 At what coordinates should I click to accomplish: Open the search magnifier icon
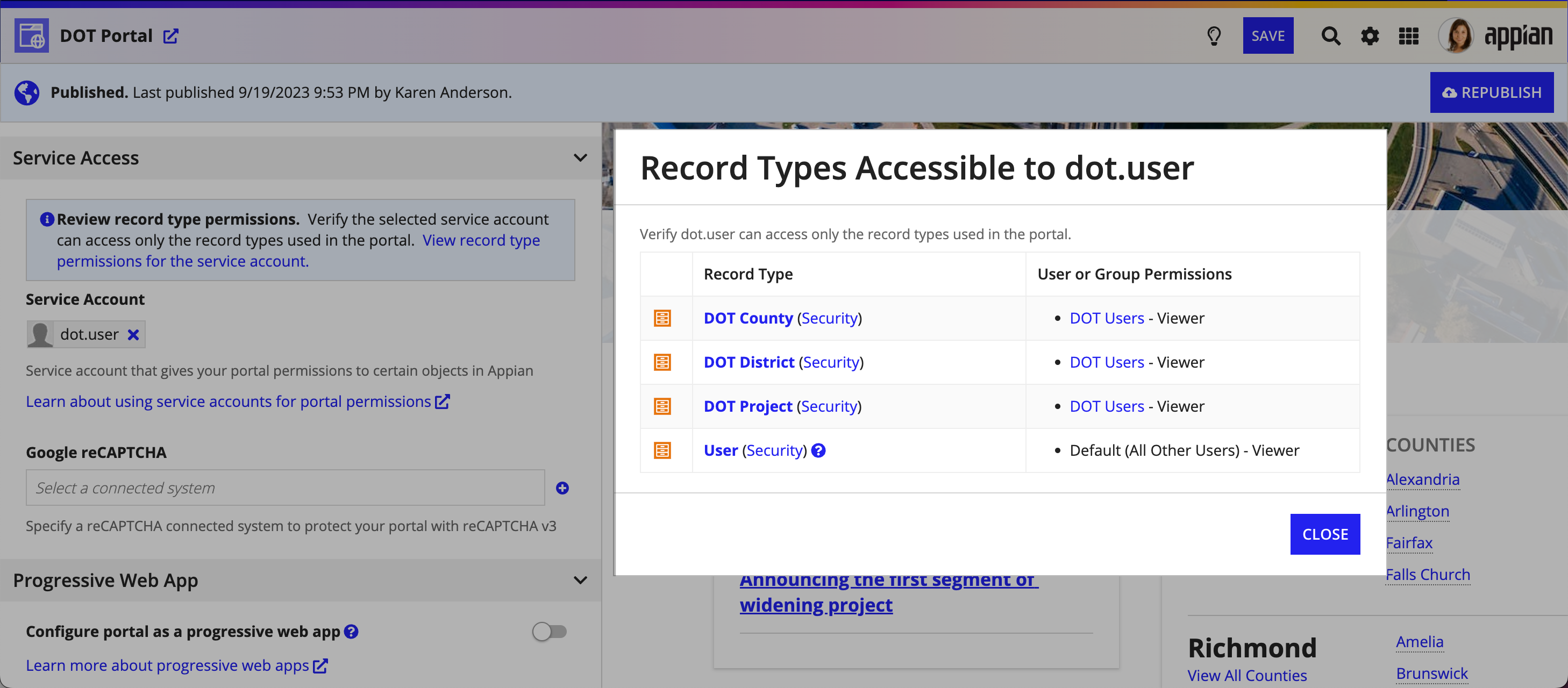(x=1331, y=36)
